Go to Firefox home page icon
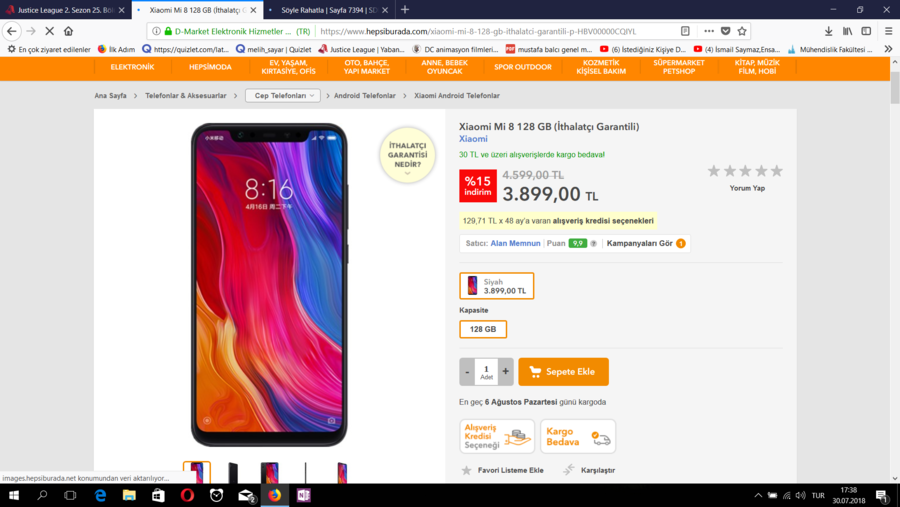This screenshot has width=900, height=507. pyautogui.click(x=68, y=31)
